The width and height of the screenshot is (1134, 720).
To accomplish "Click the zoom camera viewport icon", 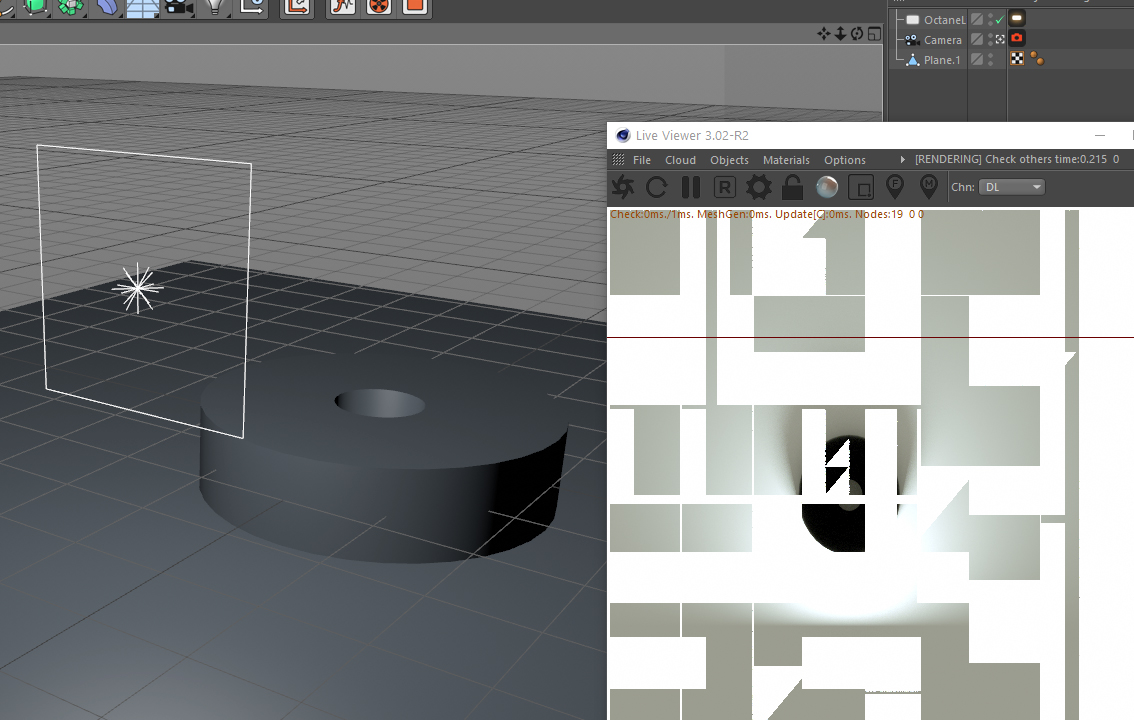I will point(840,33).
